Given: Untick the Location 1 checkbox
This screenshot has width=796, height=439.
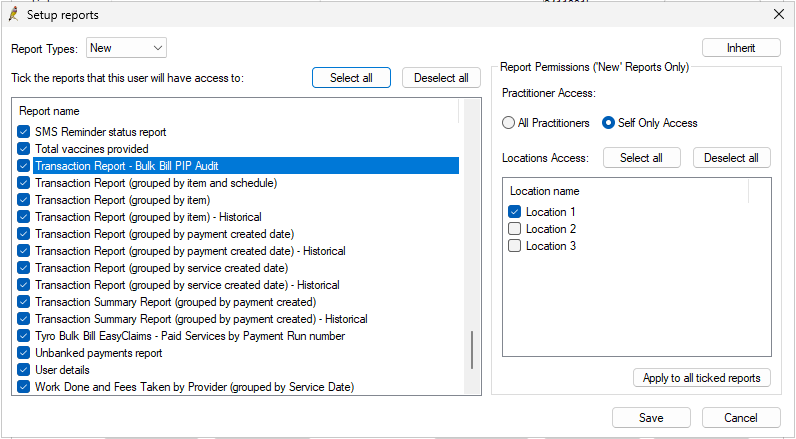Looking at the screenshot, I should click(514, 212).
